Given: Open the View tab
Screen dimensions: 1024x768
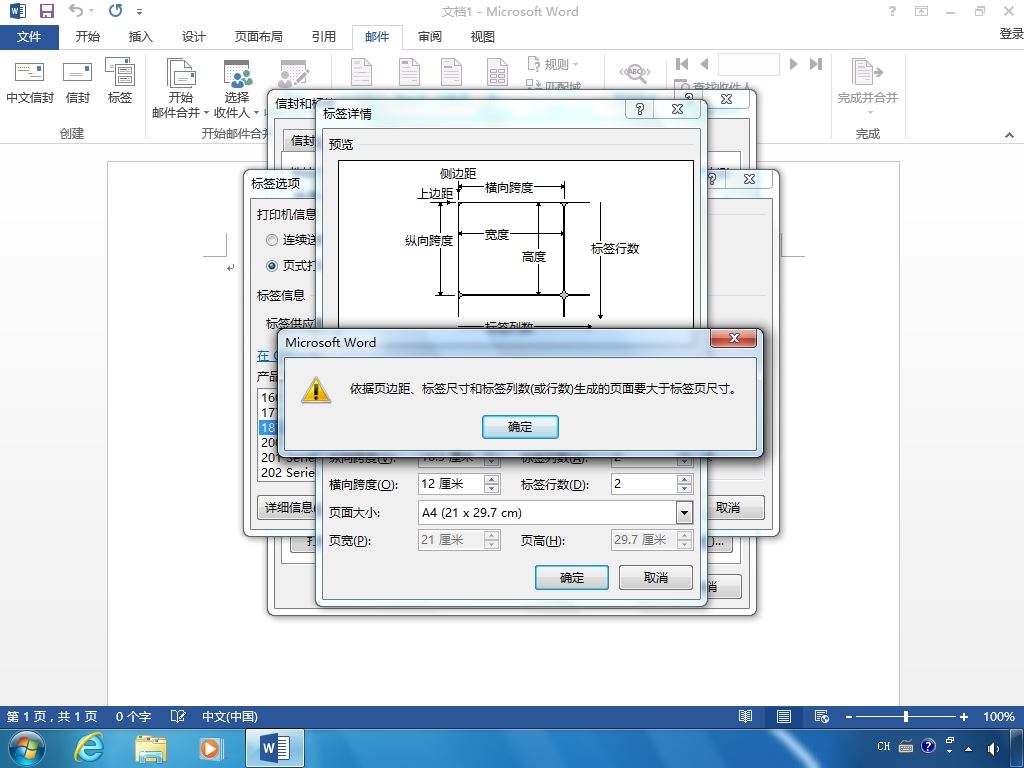Looking at the screenshot, I should (x=483, y=37).
